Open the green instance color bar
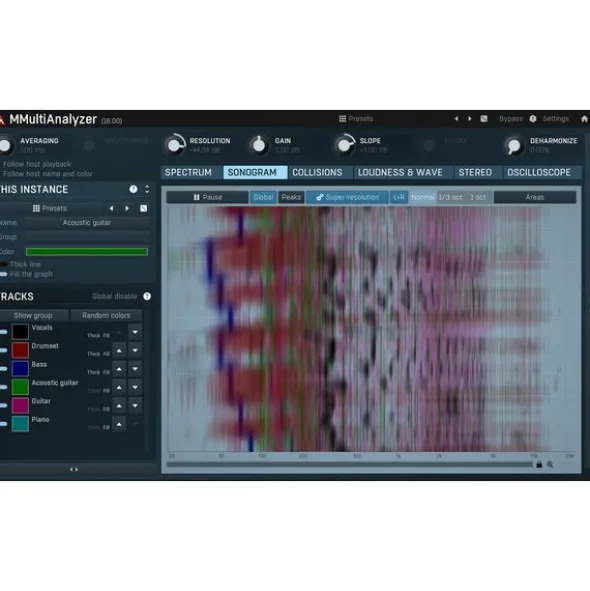 pos(87,252)
